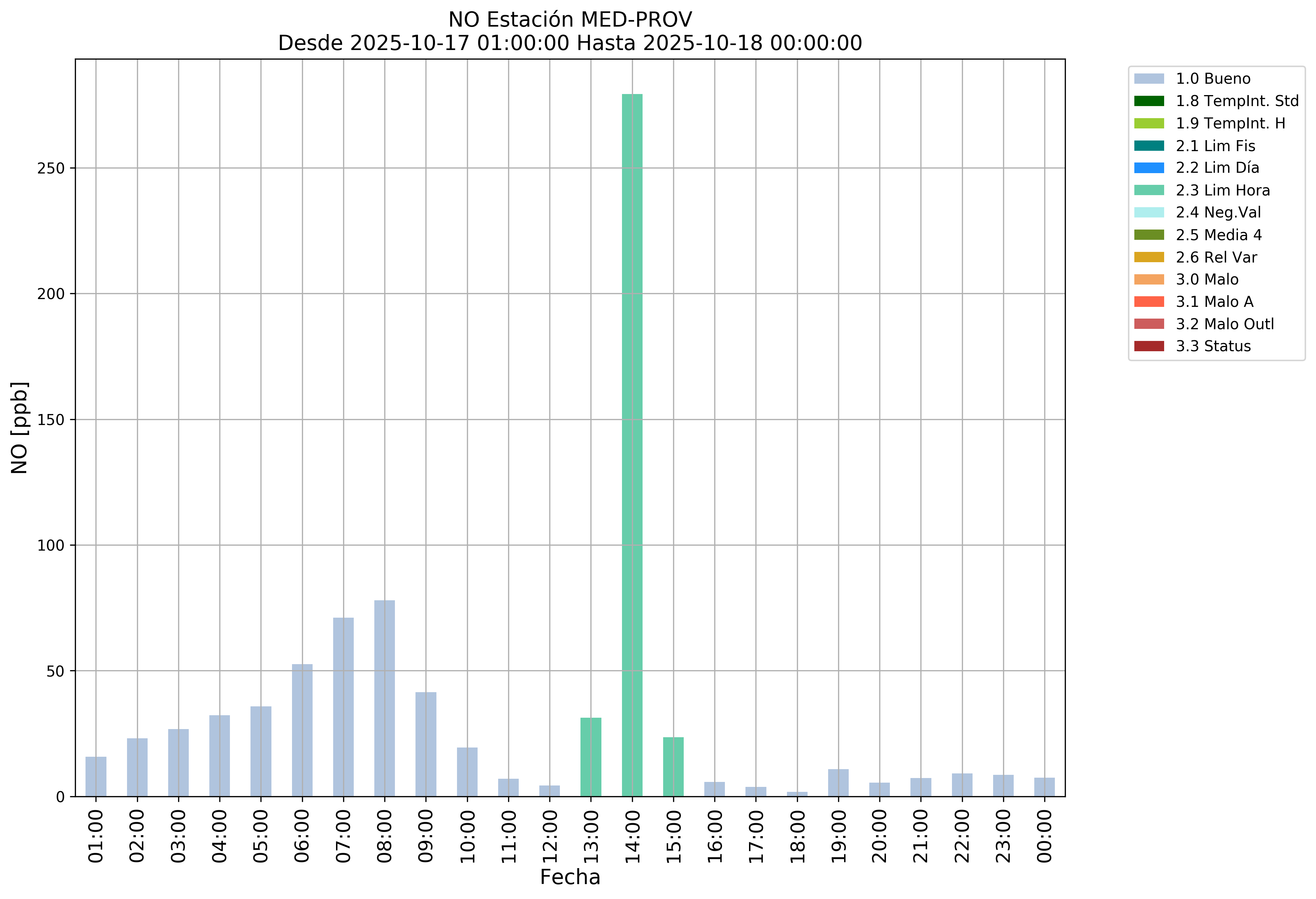Screen dimensions: 1316x899
Task: Click the 3.3 Status legend swatch
Action: coord(1149,346)
